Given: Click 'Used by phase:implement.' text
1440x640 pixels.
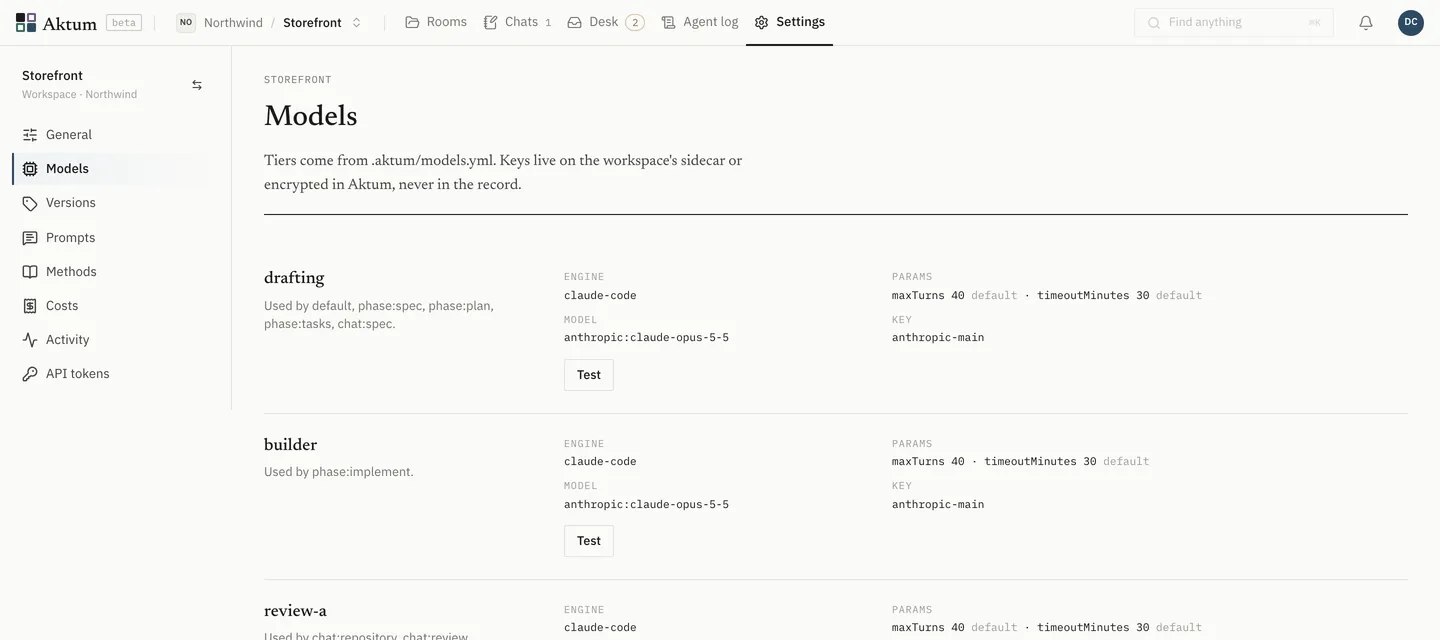Looking at the screenshot, I should tap(338, 472).
